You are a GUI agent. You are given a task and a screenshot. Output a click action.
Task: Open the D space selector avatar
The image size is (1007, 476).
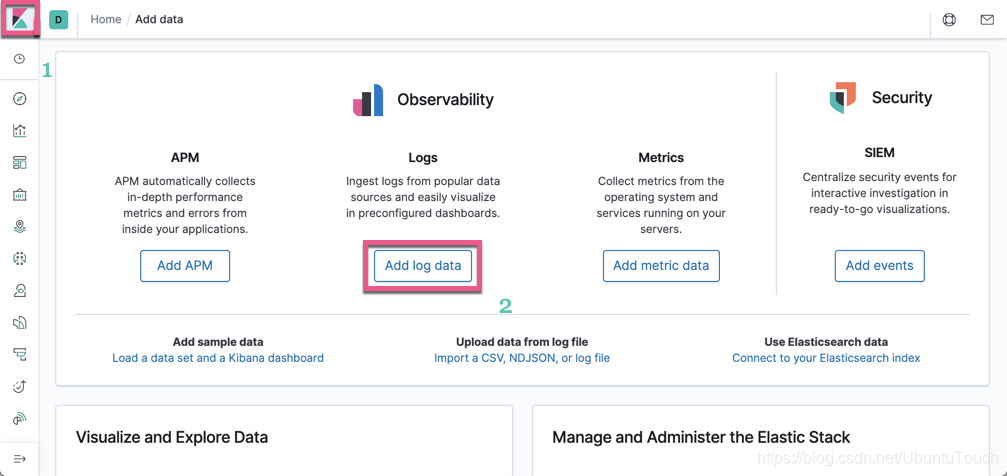(58, 19)
